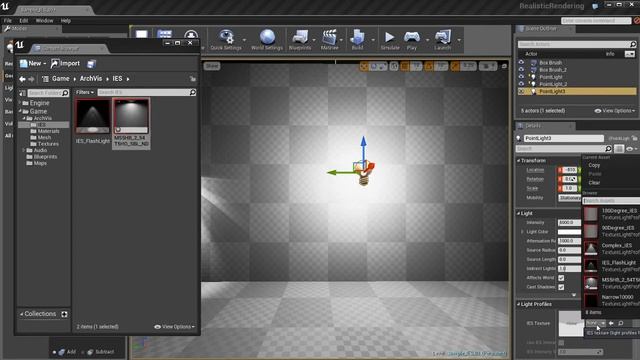The image size is (640, 360).
Task: Open the Marketplace toolbar icon
Action: [x=191, y=35]
